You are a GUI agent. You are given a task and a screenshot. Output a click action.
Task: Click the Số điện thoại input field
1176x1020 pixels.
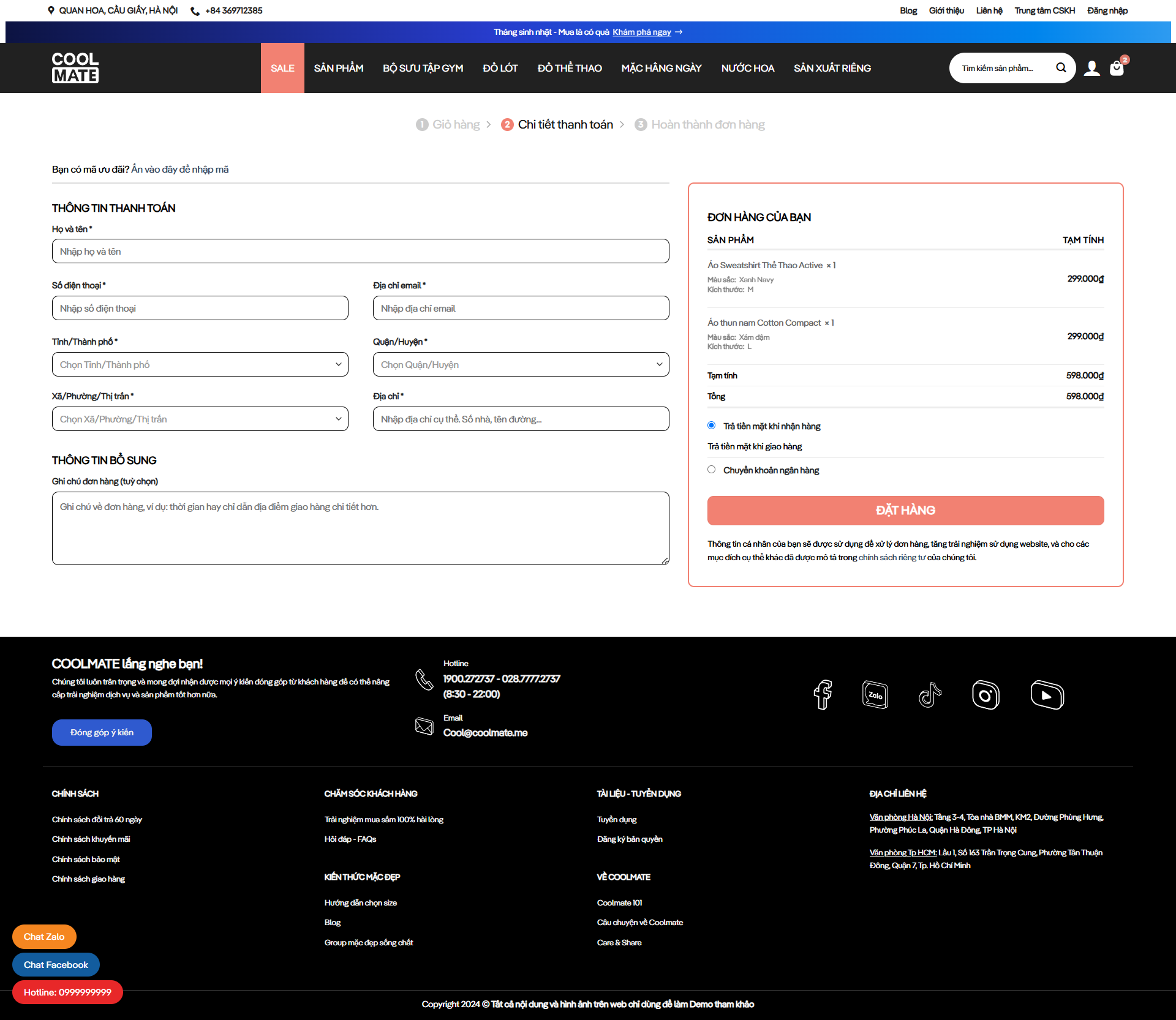tap(200, 308)
